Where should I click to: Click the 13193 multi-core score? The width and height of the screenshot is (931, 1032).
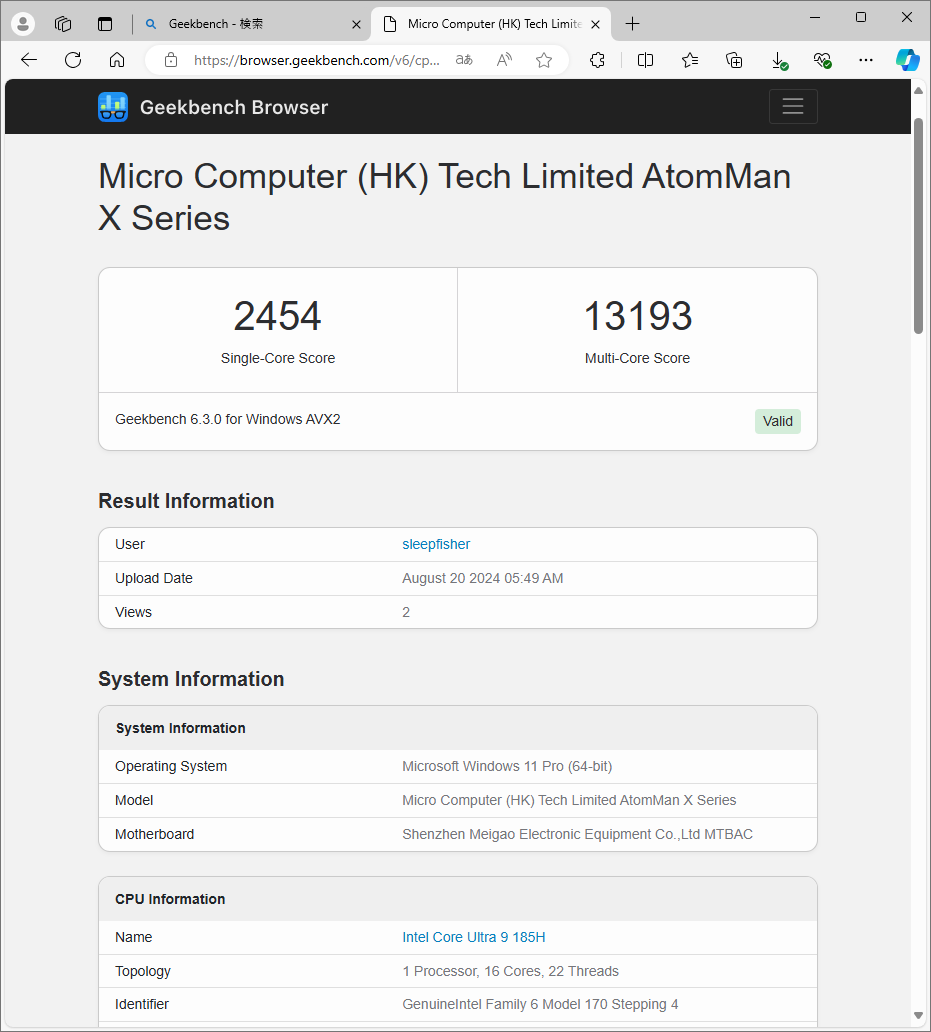(x=638, y=316)
